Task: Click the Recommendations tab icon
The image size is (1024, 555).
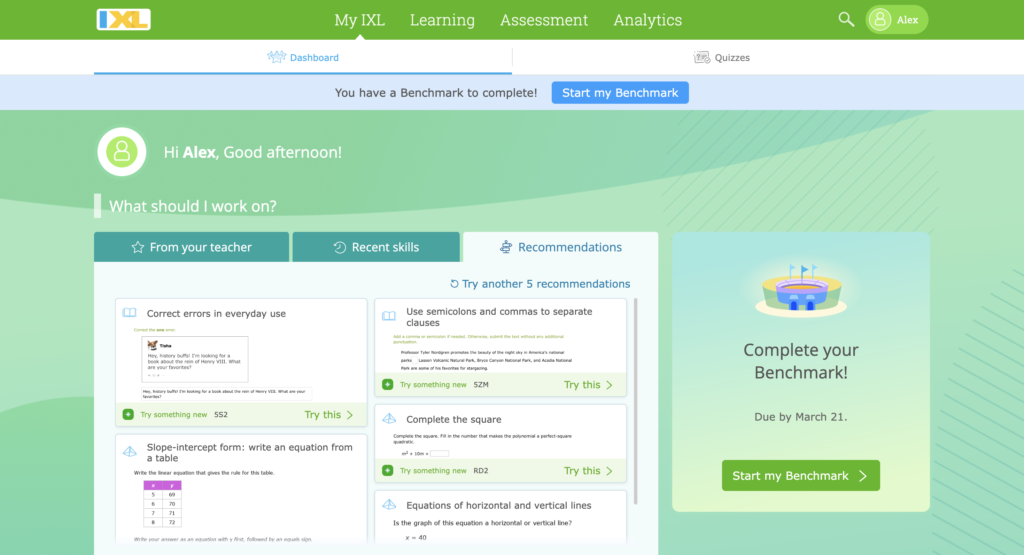Action: (505, 247)
